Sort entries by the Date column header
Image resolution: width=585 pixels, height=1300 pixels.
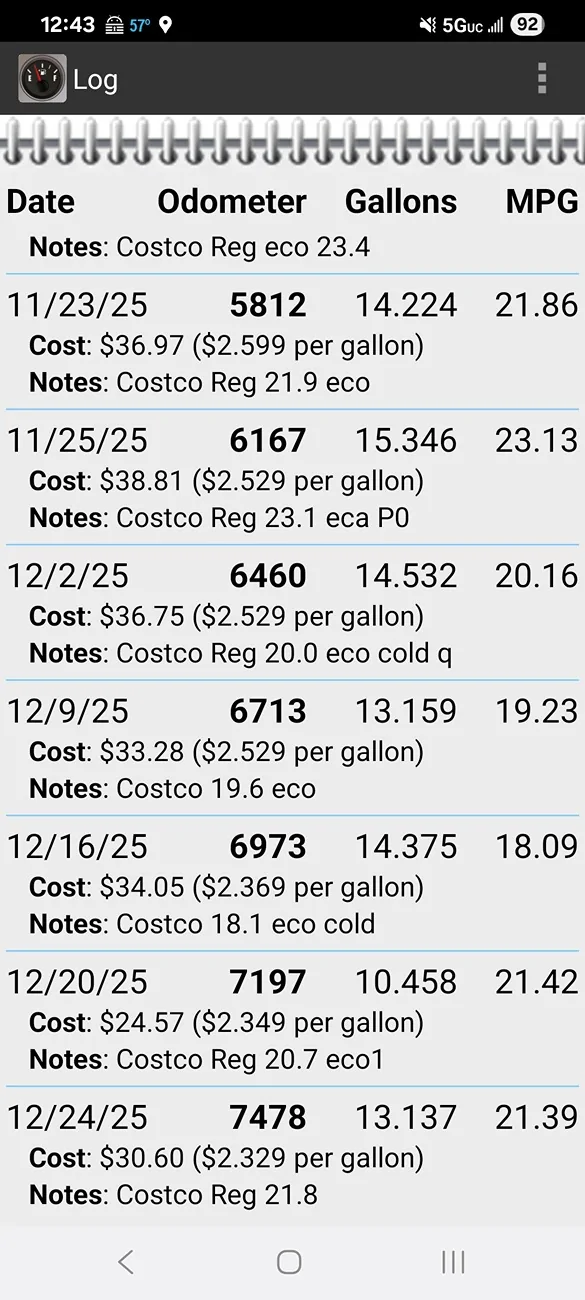coord(40,202)
